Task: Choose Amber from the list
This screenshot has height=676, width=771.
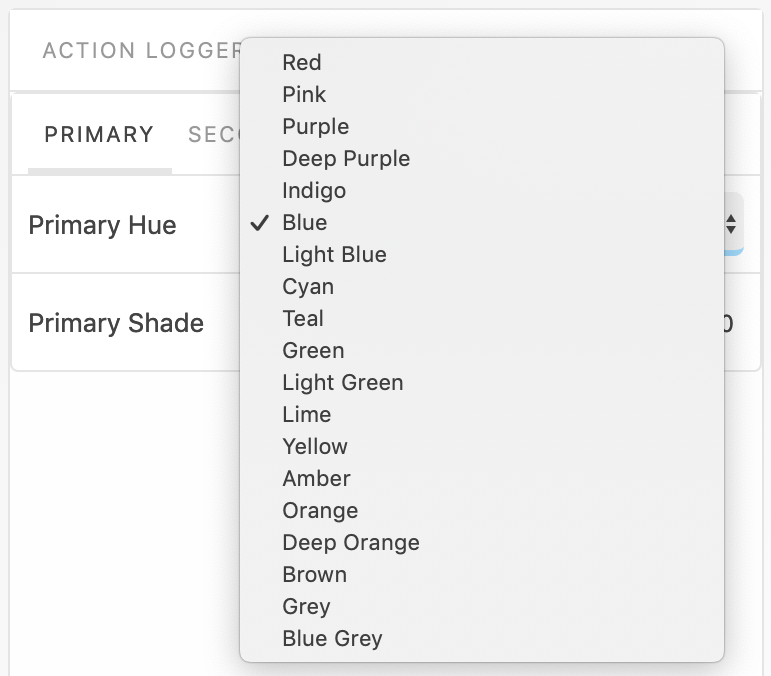Action: click(316, 479)
